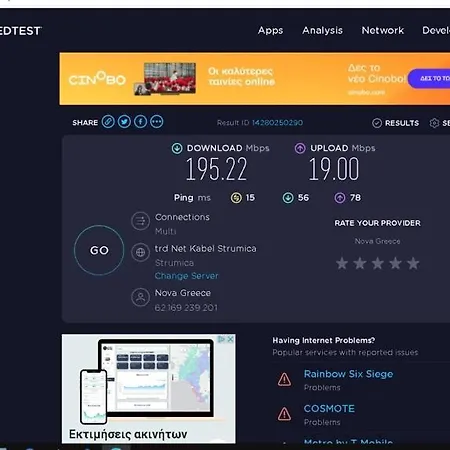The height and width of the screenshot is (450, 450).
Task: Open COSMOTE problems link
Action: tap(329, 409)
